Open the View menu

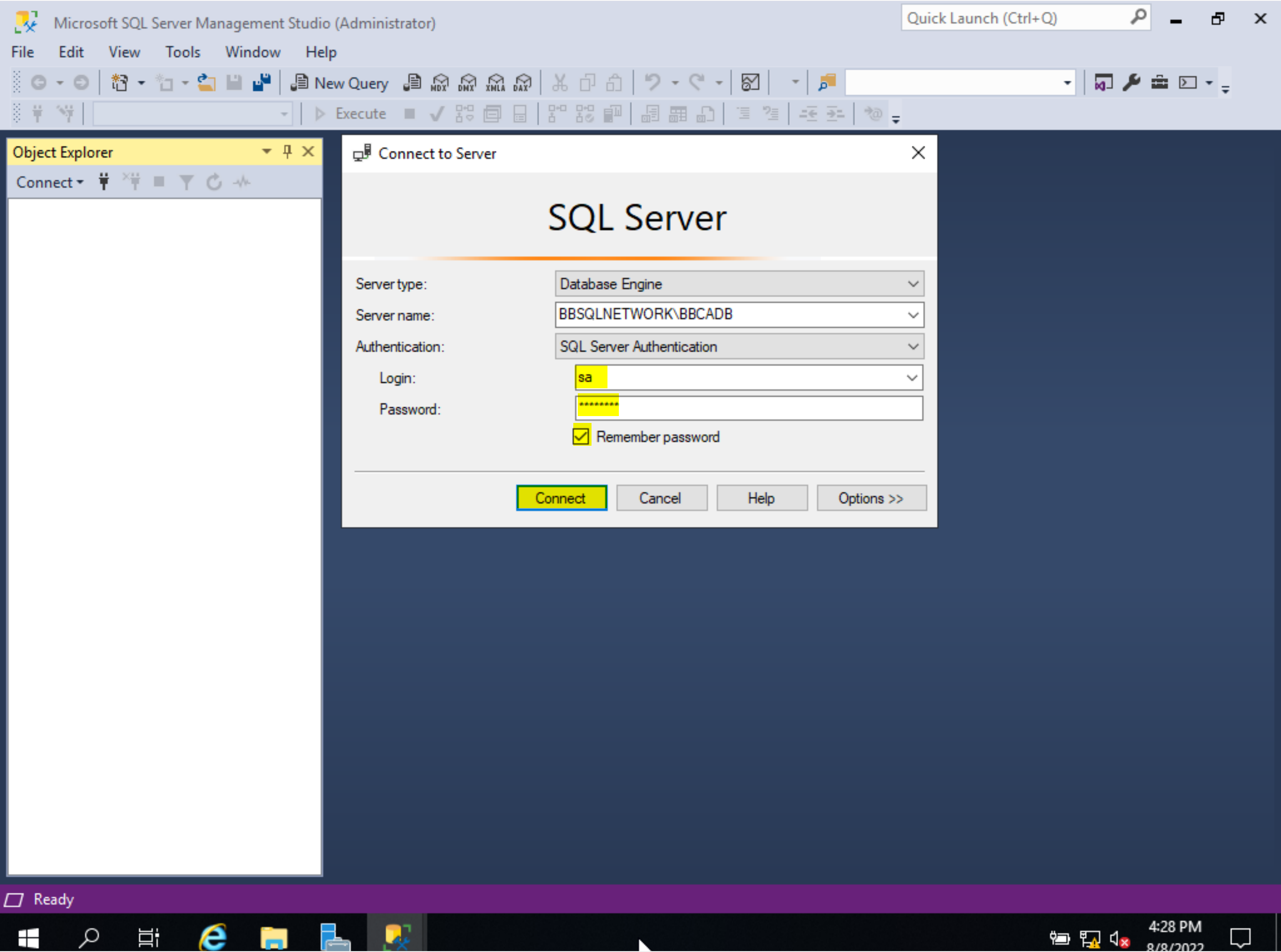[124, 52]
